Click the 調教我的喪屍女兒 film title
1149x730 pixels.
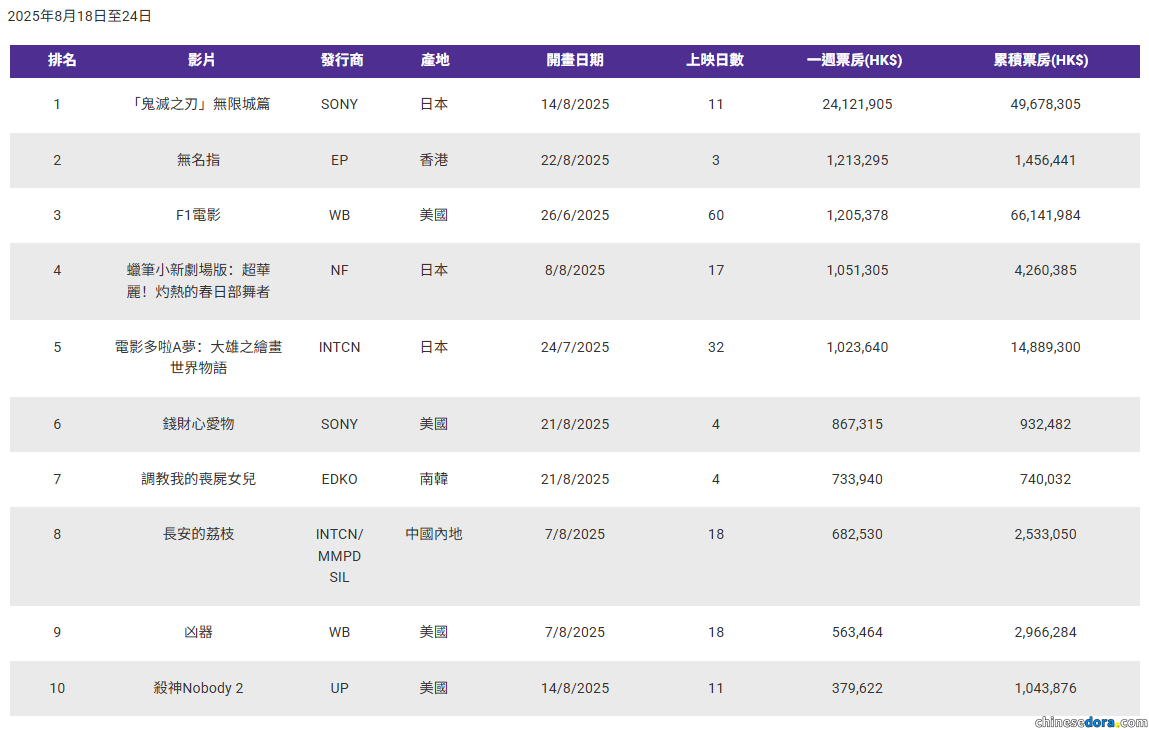point(198,479)
